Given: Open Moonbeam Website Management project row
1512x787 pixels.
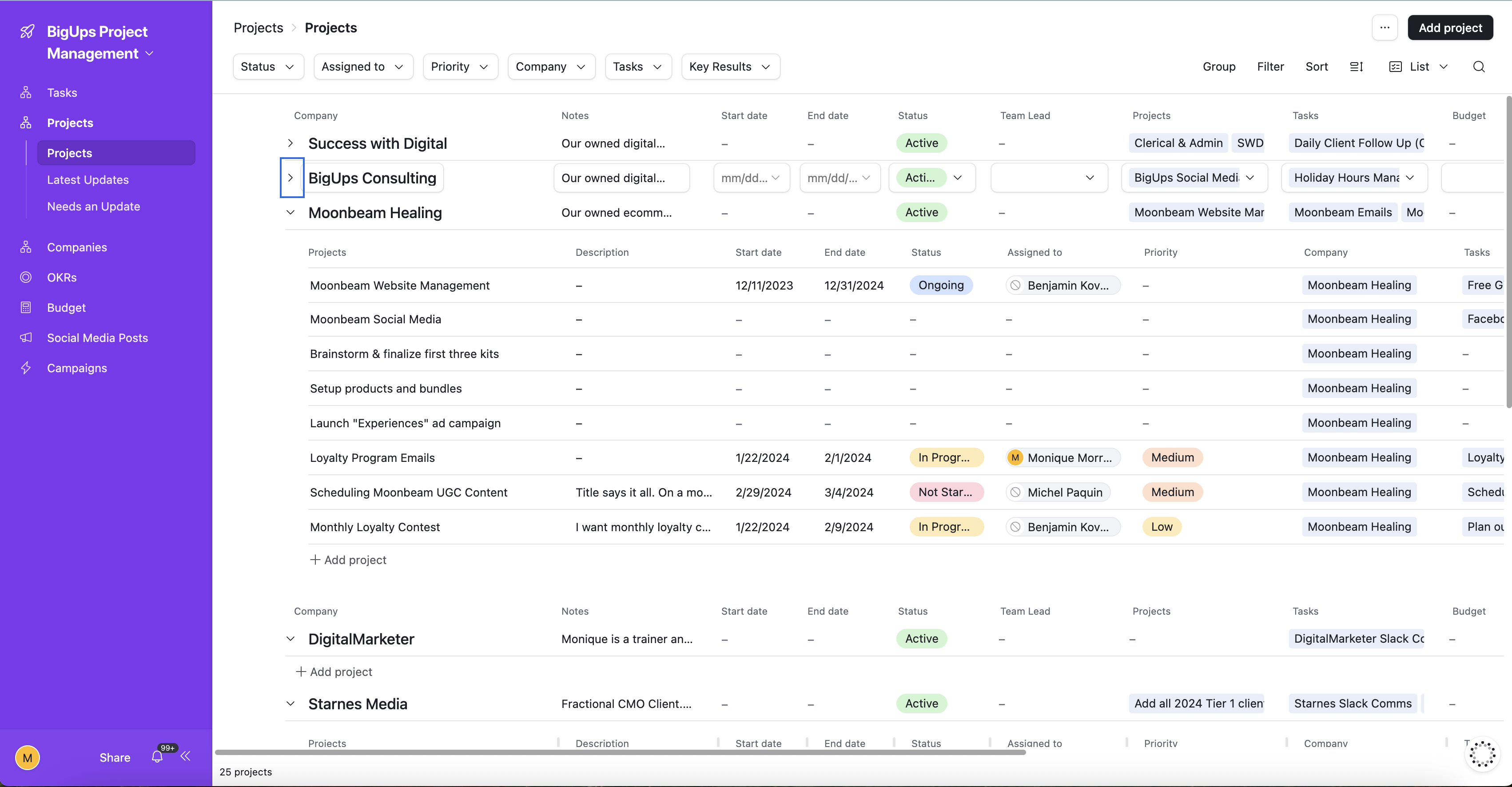Looking at the screenshot, I should click(400, 285).
